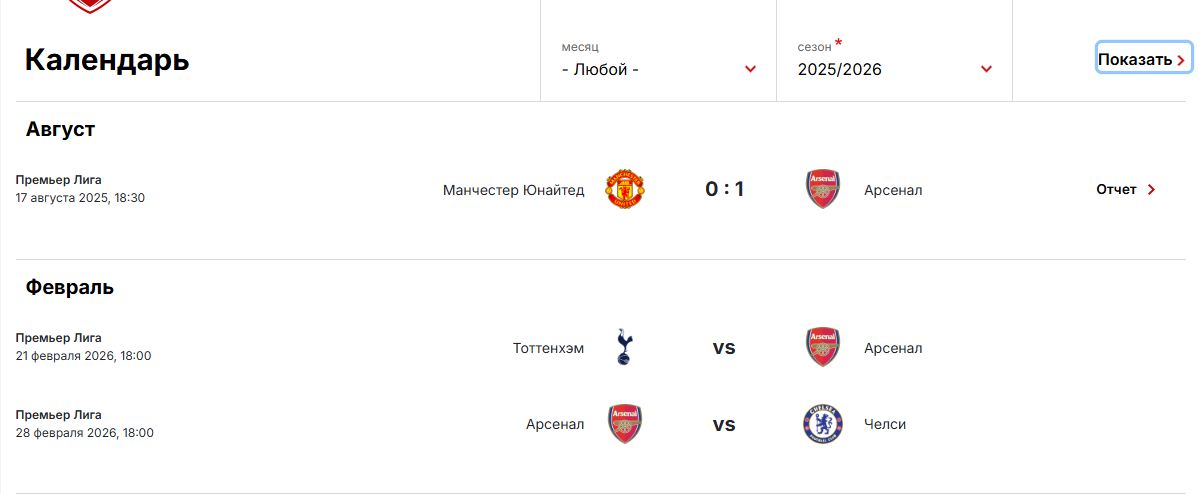
Task: Click the Arsenal home crest on 28 февраля
Action: tap(625, 424)
